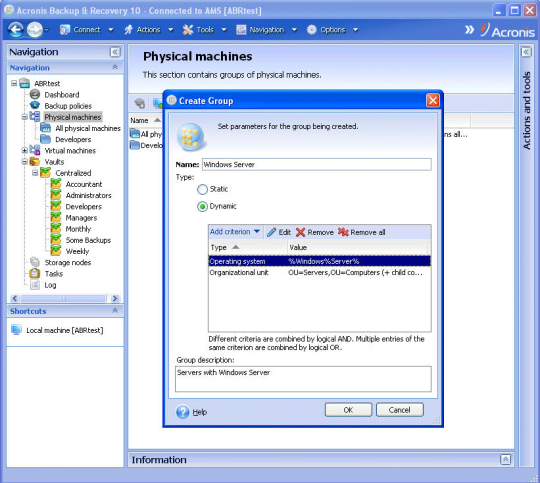Open the Options menu
Image resolution: width=540 pixels, height=483 pixels.
point(333,30)
